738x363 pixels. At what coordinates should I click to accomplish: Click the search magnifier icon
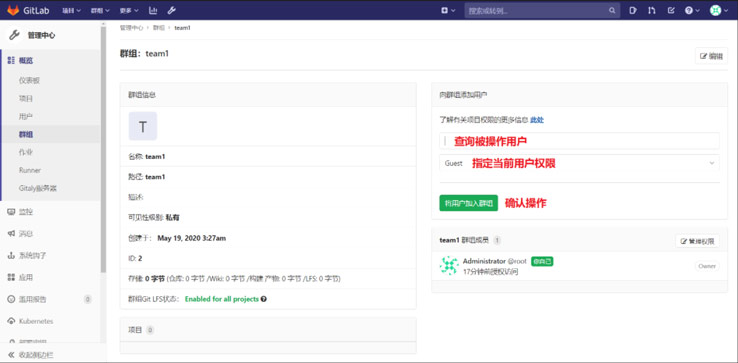tap(612, 10)
